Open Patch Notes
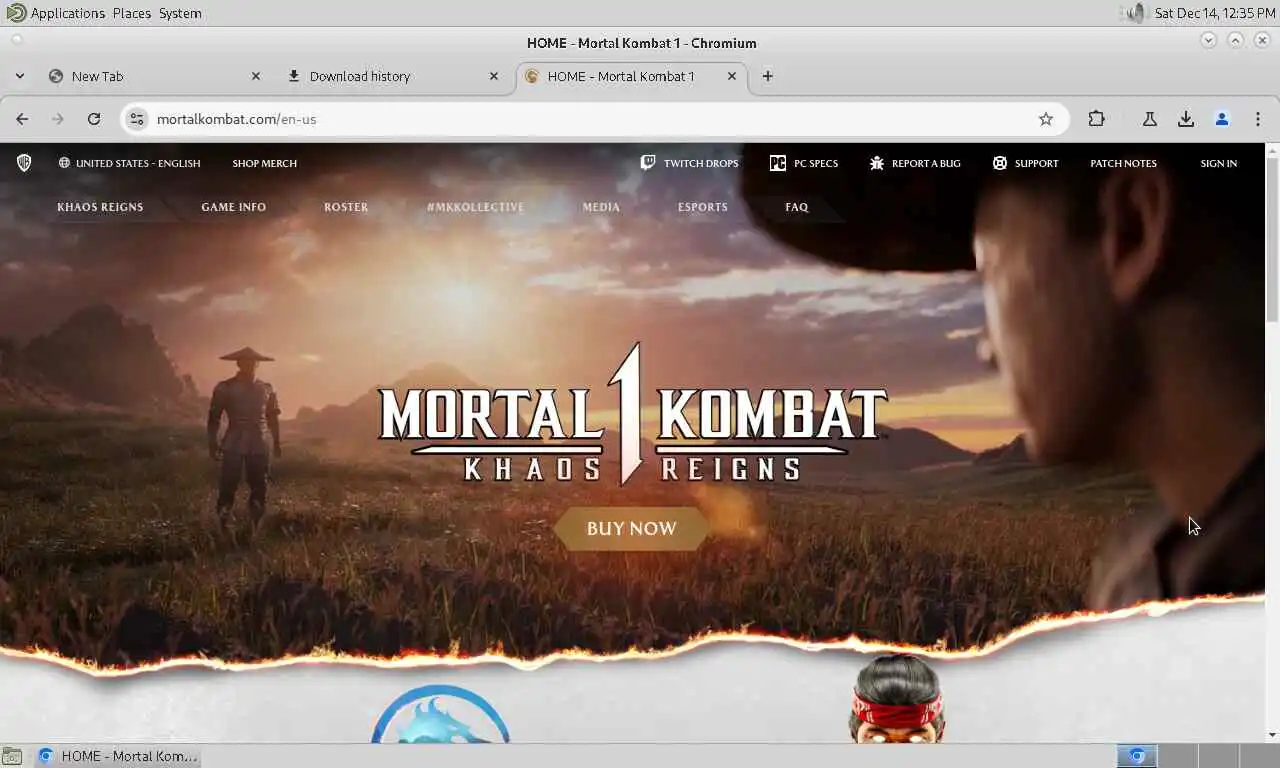 pos(1123,163)
